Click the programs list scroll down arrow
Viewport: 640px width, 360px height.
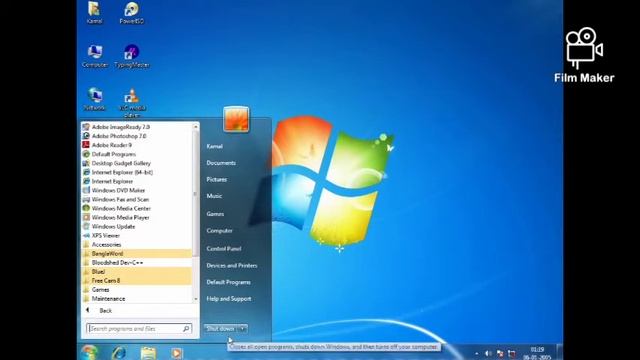(x=196, y=299)
